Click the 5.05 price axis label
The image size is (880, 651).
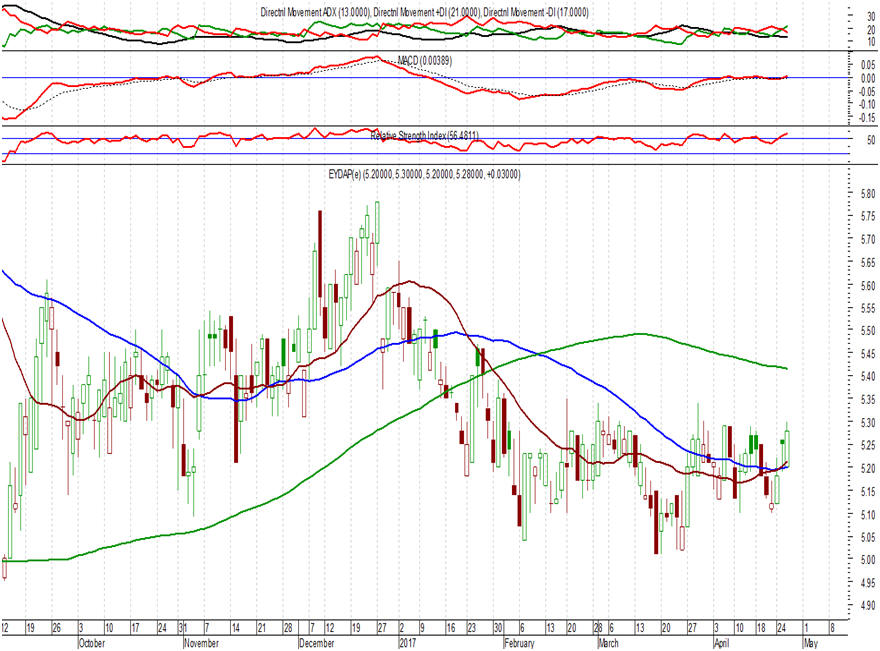click(x=867, y=537)
